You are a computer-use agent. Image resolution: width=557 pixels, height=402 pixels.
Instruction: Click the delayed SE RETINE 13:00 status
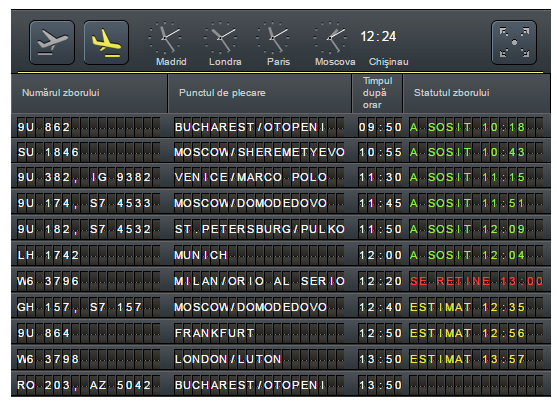click(476, 281)
